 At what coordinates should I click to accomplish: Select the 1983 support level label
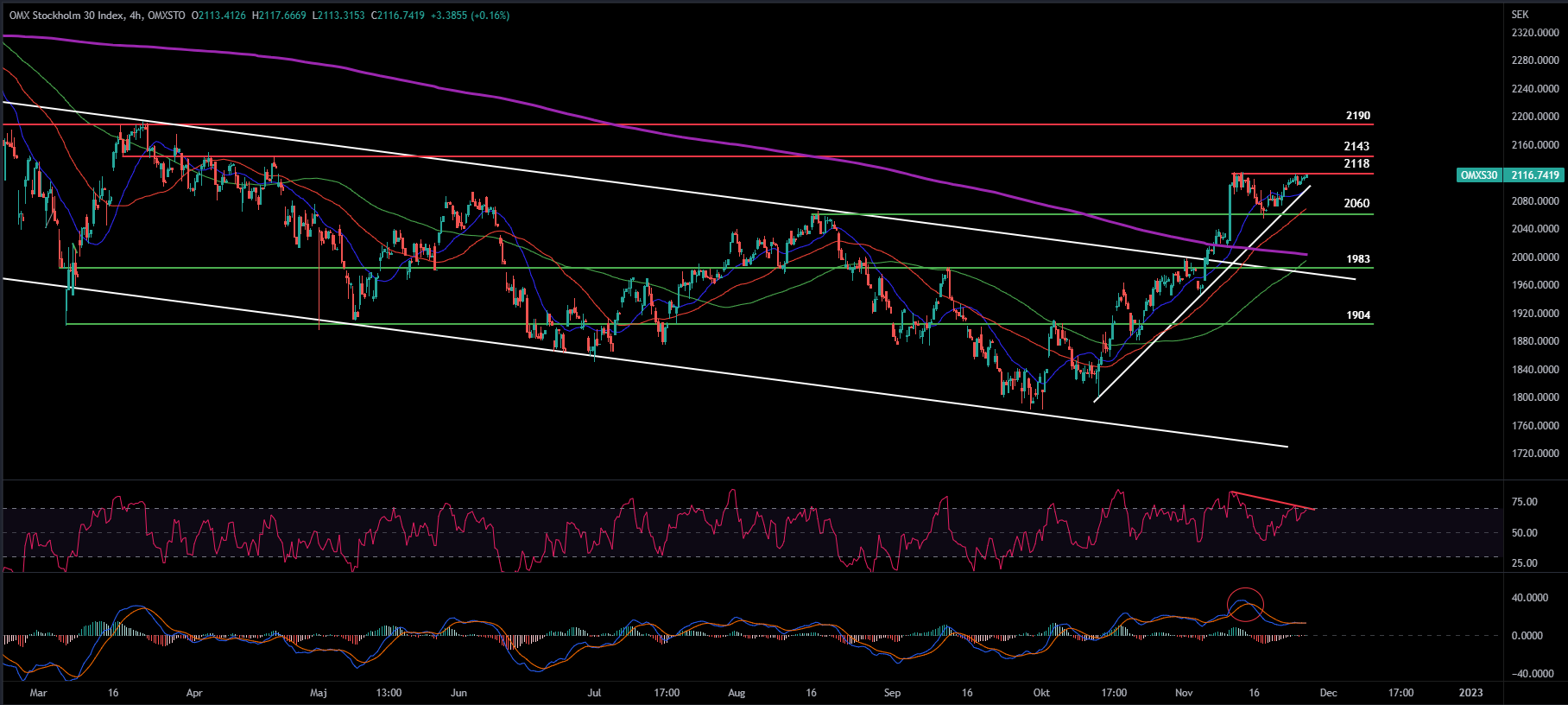click(1357, 259)
